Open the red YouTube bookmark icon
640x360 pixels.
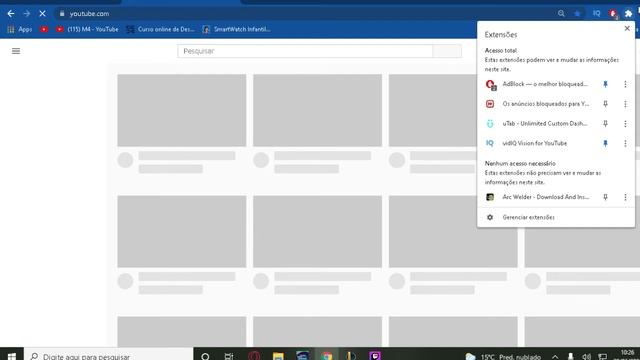(44, 29)
